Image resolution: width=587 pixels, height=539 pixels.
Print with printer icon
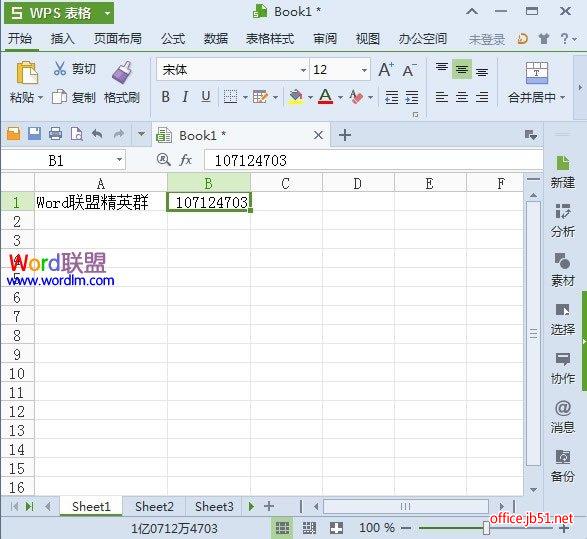click(x=55, y=134)
